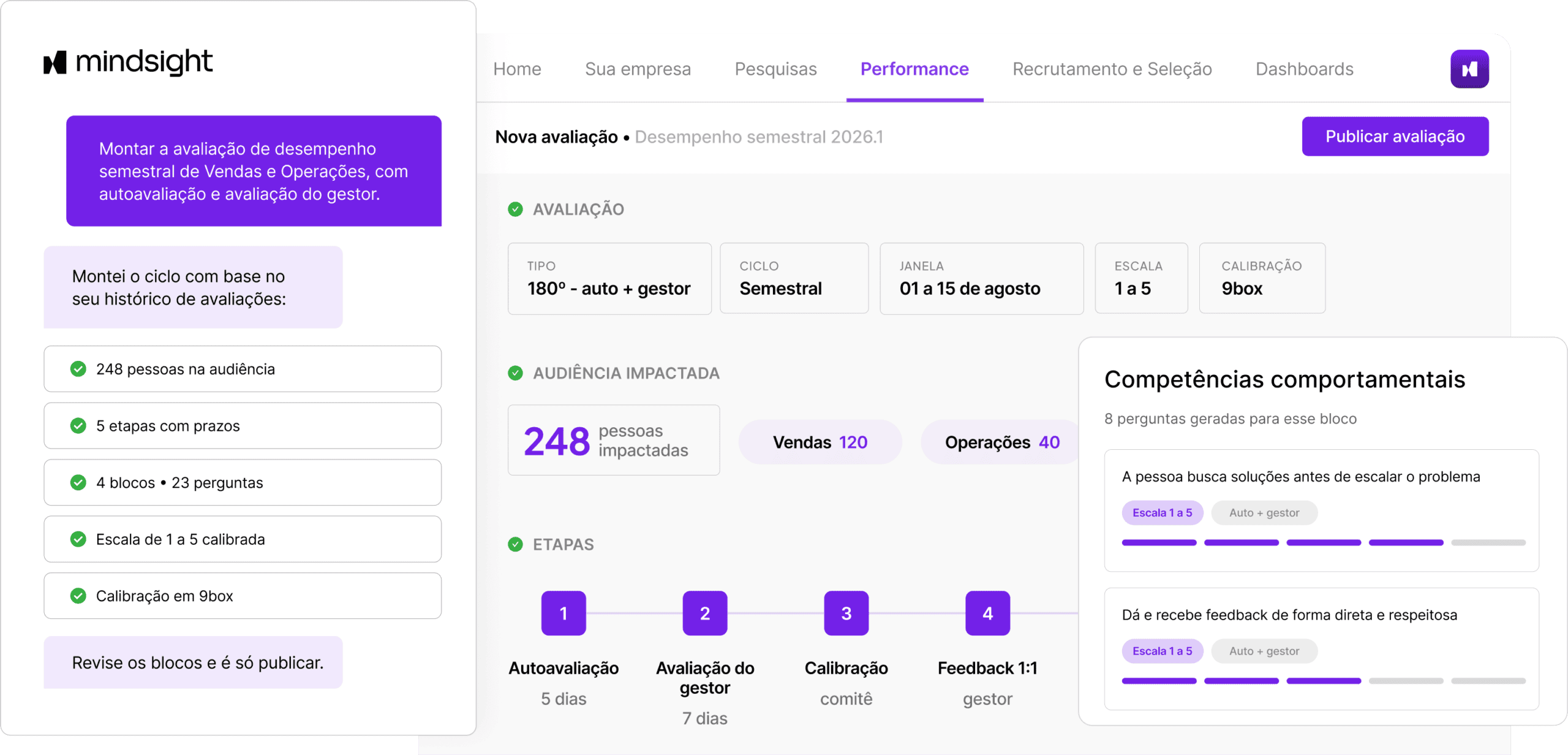This screenshot has height=755, width=1568.
Task: Select the Performance tab
Action: (x=914, y=69)
